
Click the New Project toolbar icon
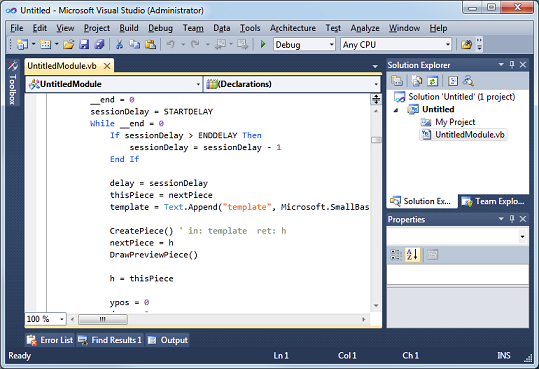[22, 44]
